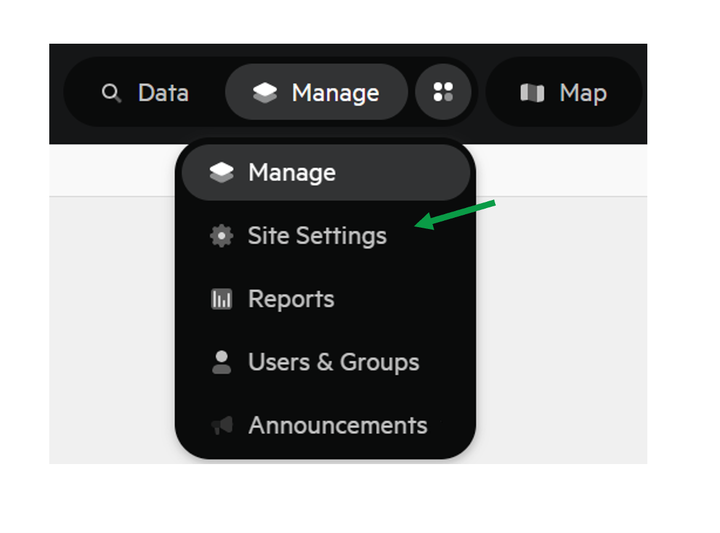Click the folded map icon

532,93
